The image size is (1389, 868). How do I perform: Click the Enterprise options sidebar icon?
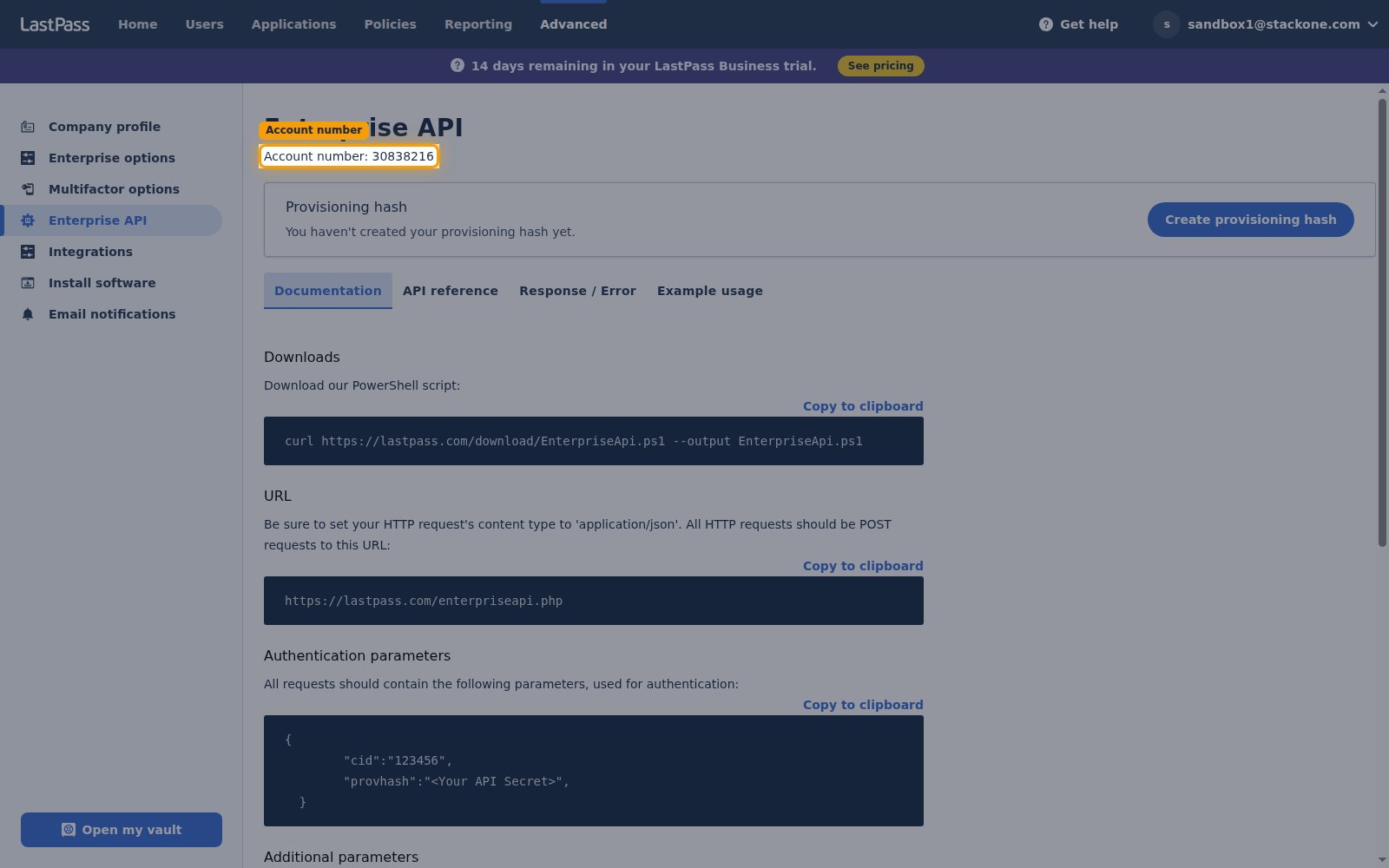coord(28,158)
